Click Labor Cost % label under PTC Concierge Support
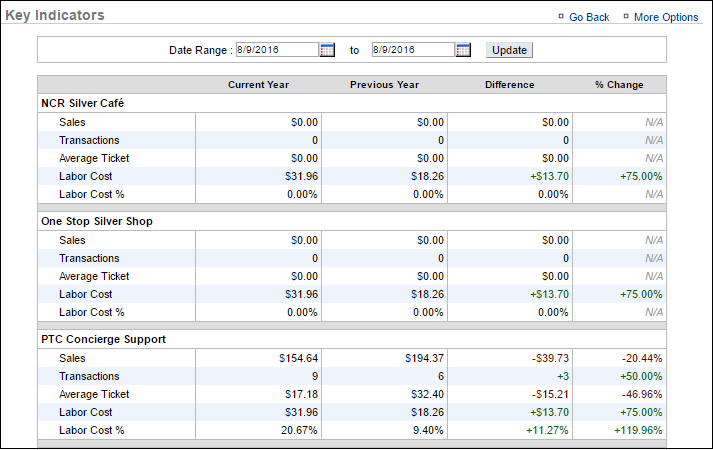Viewport: 713px width, 450px height. (91, 430)
